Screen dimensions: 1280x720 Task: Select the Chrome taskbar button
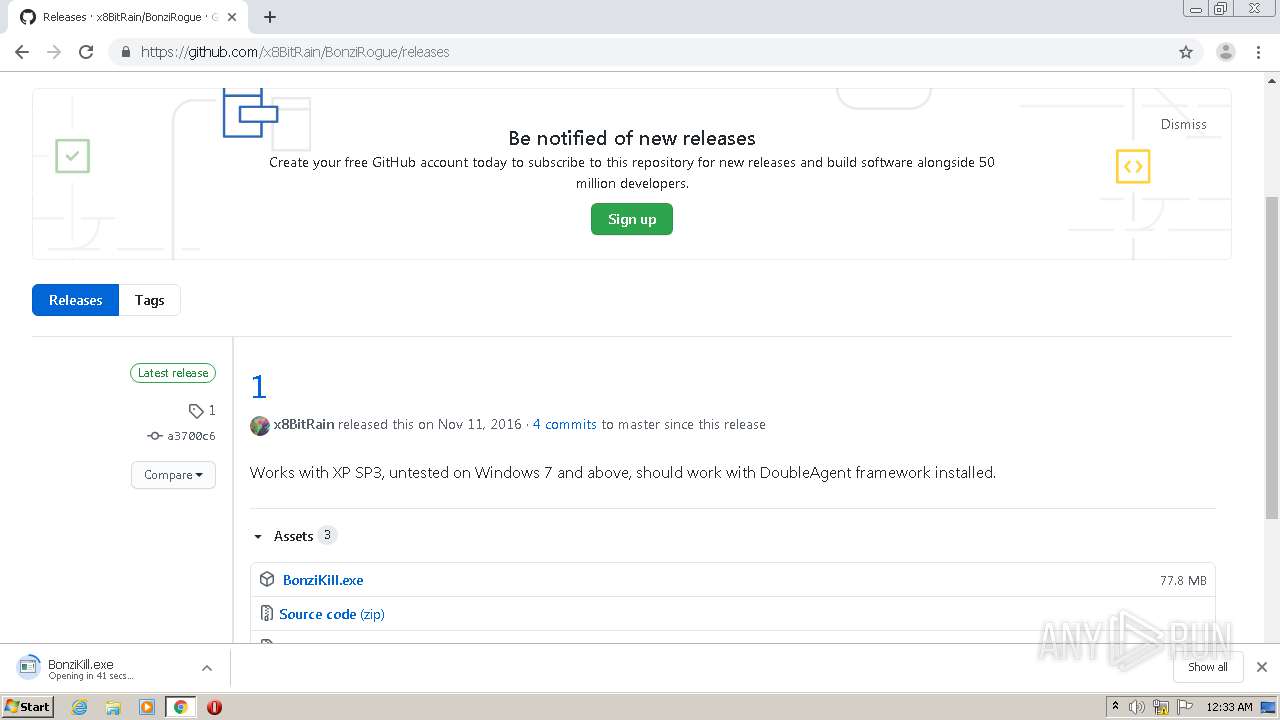click(181, 707)
